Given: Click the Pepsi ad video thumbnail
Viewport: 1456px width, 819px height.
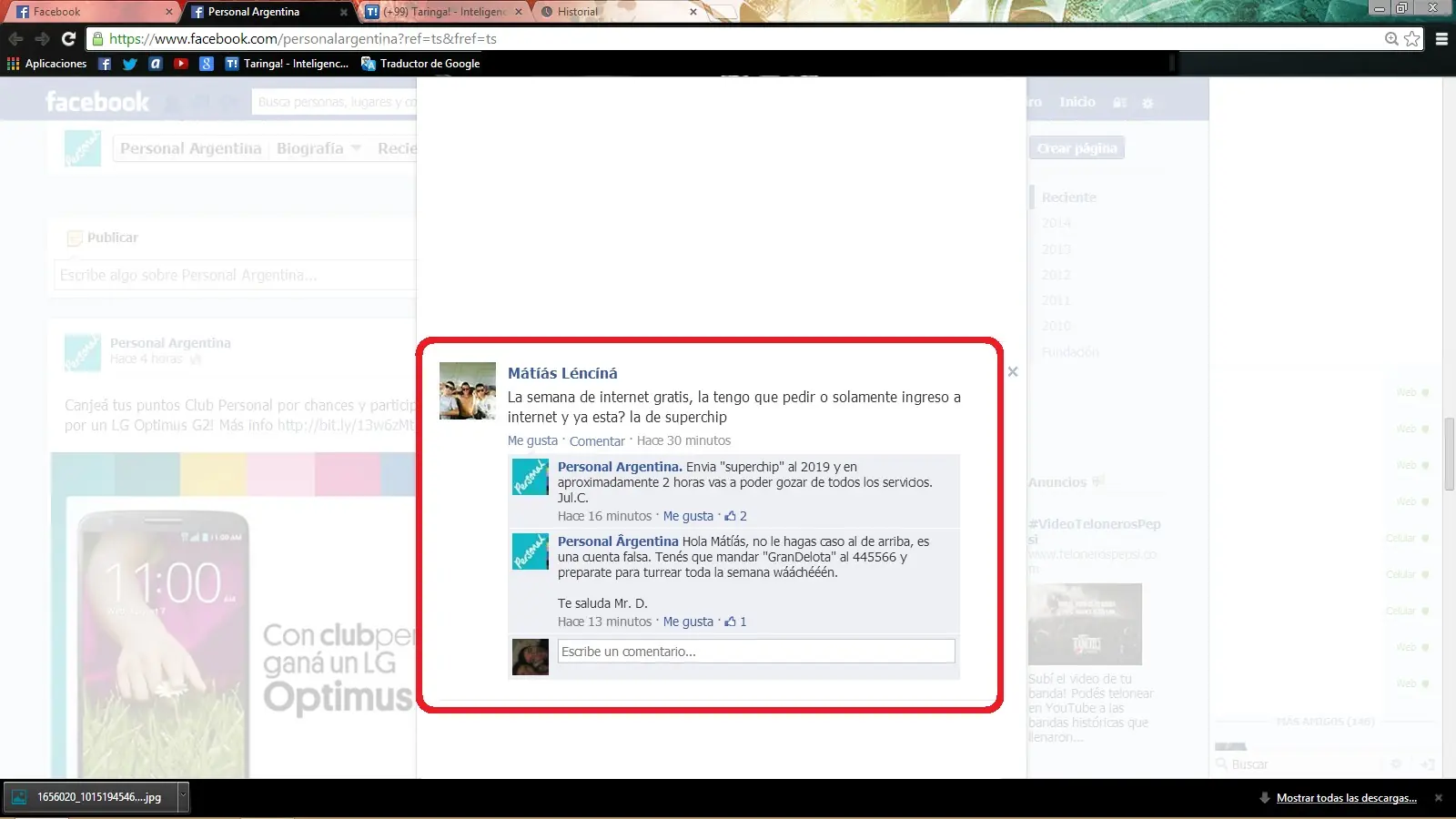Looking at the screenshot, I should [1085, 624].
